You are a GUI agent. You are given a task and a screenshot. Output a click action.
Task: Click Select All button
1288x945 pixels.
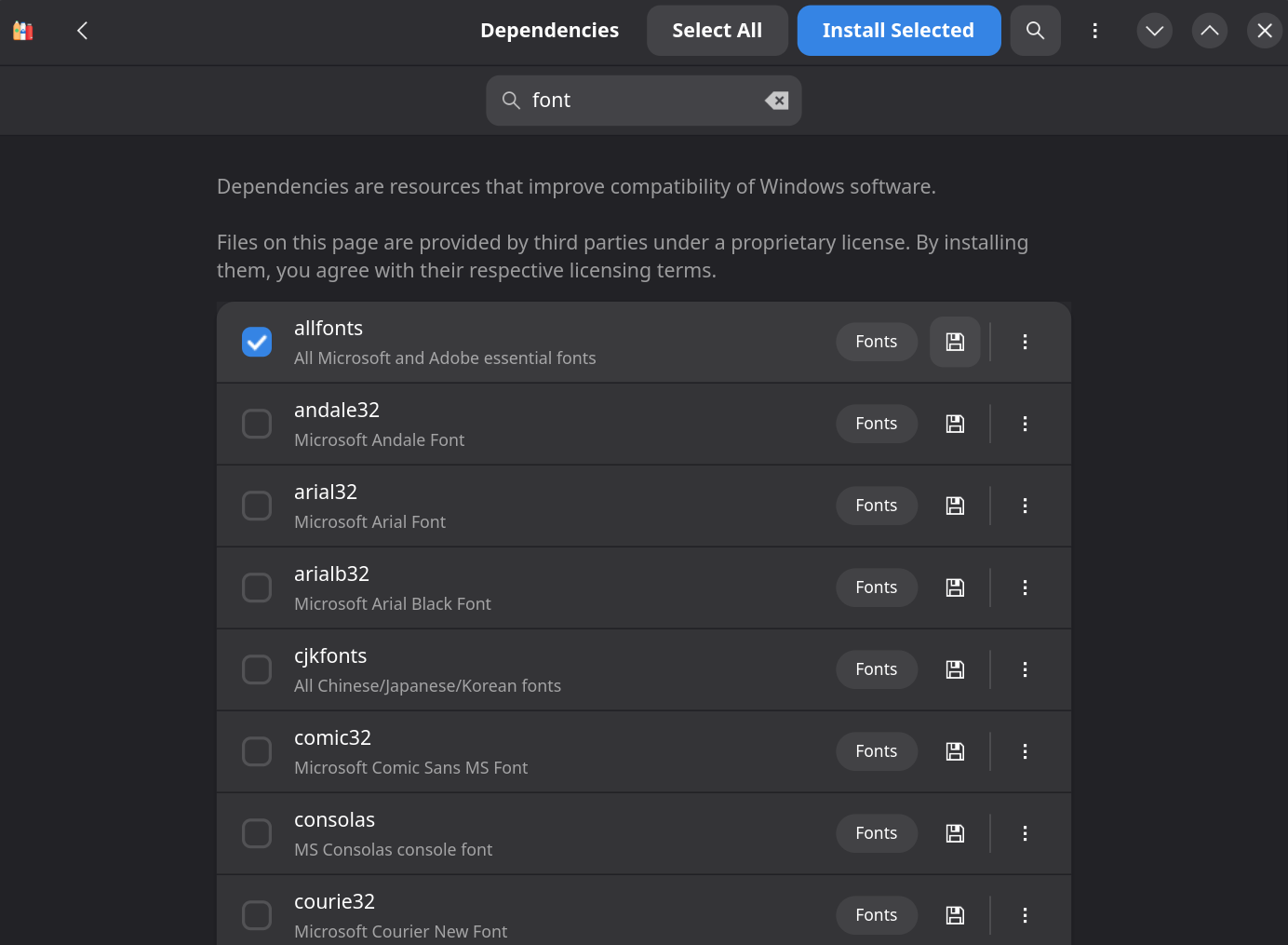point(717,31)
